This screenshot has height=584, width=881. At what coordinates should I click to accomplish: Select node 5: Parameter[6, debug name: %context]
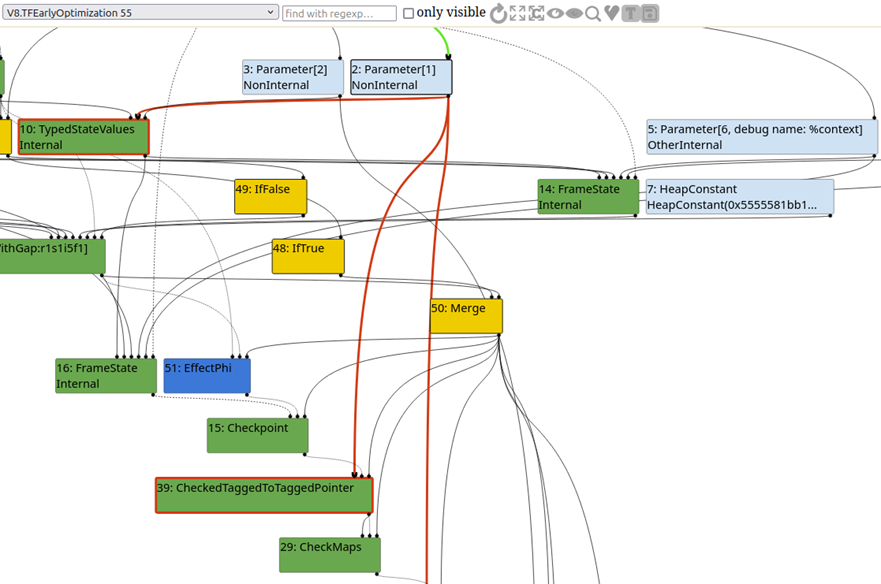[762, 137]
